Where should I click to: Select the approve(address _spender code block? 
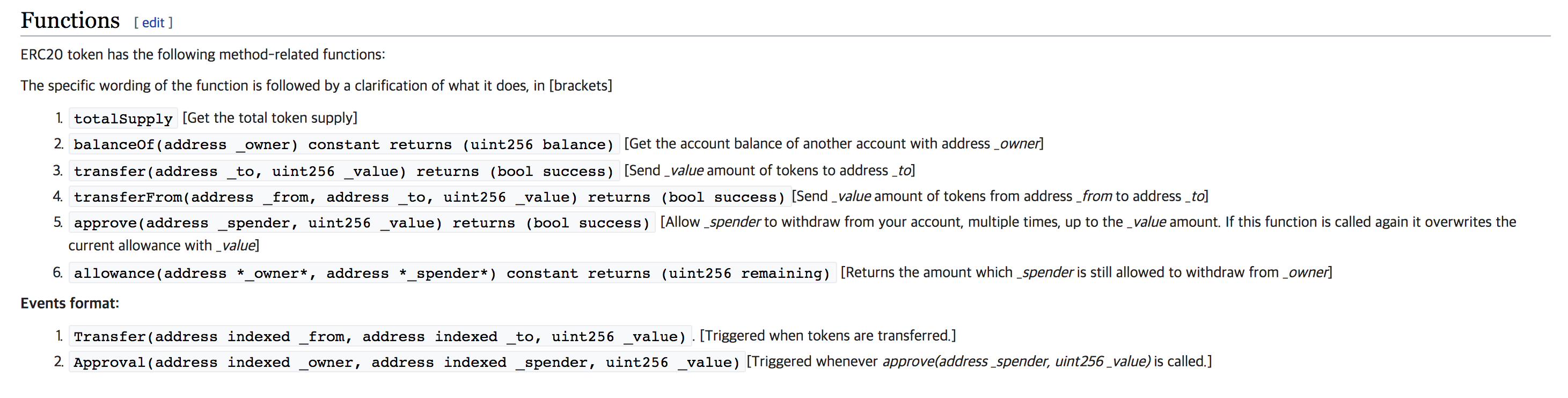point(362,223)
